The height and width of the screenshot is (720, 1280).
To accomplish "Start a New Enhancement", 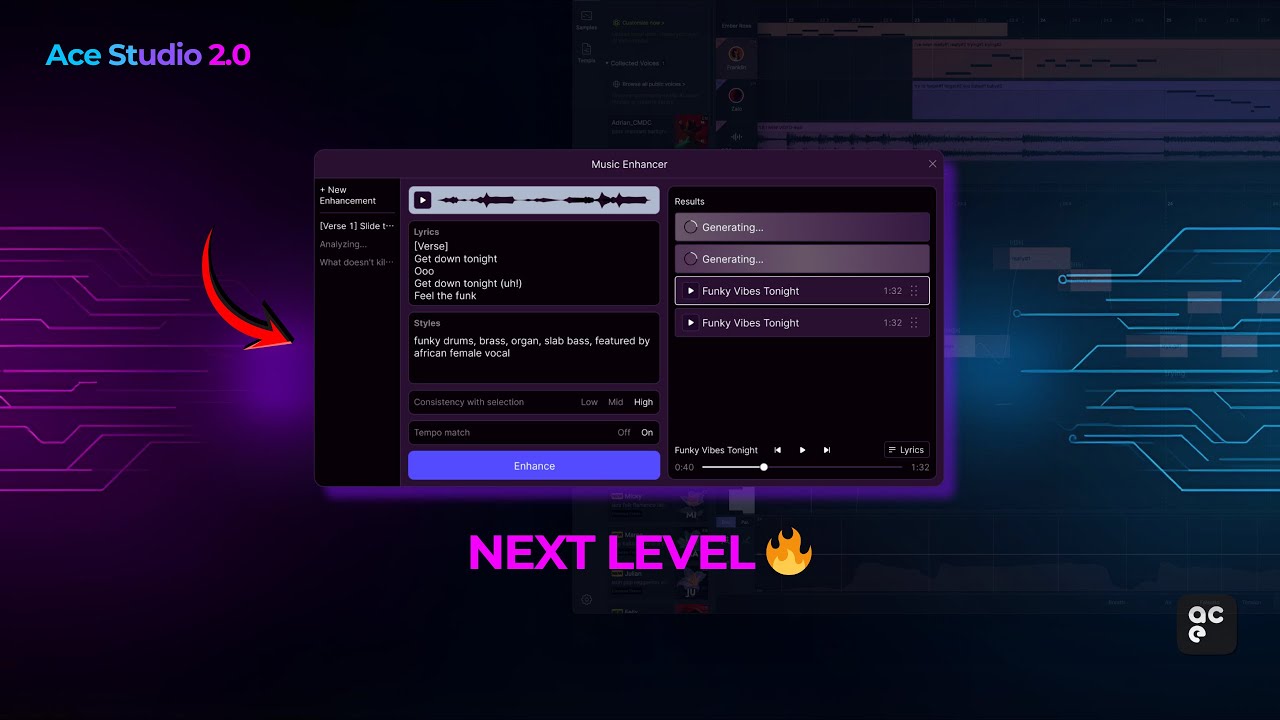I will click(x=348, y=195).
